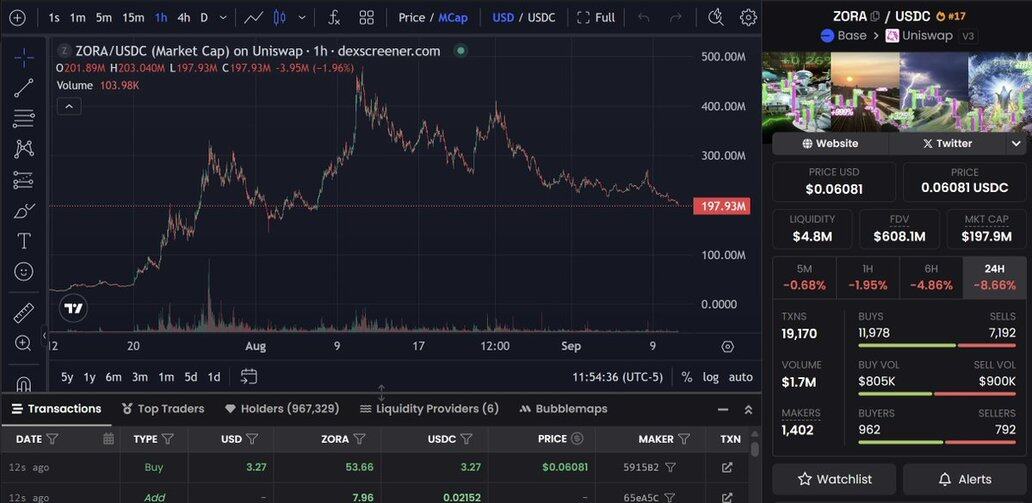Open the forecasting and measurement tool
The height and width of the screenshot is (503, 1032).
[x=24, y=180]
